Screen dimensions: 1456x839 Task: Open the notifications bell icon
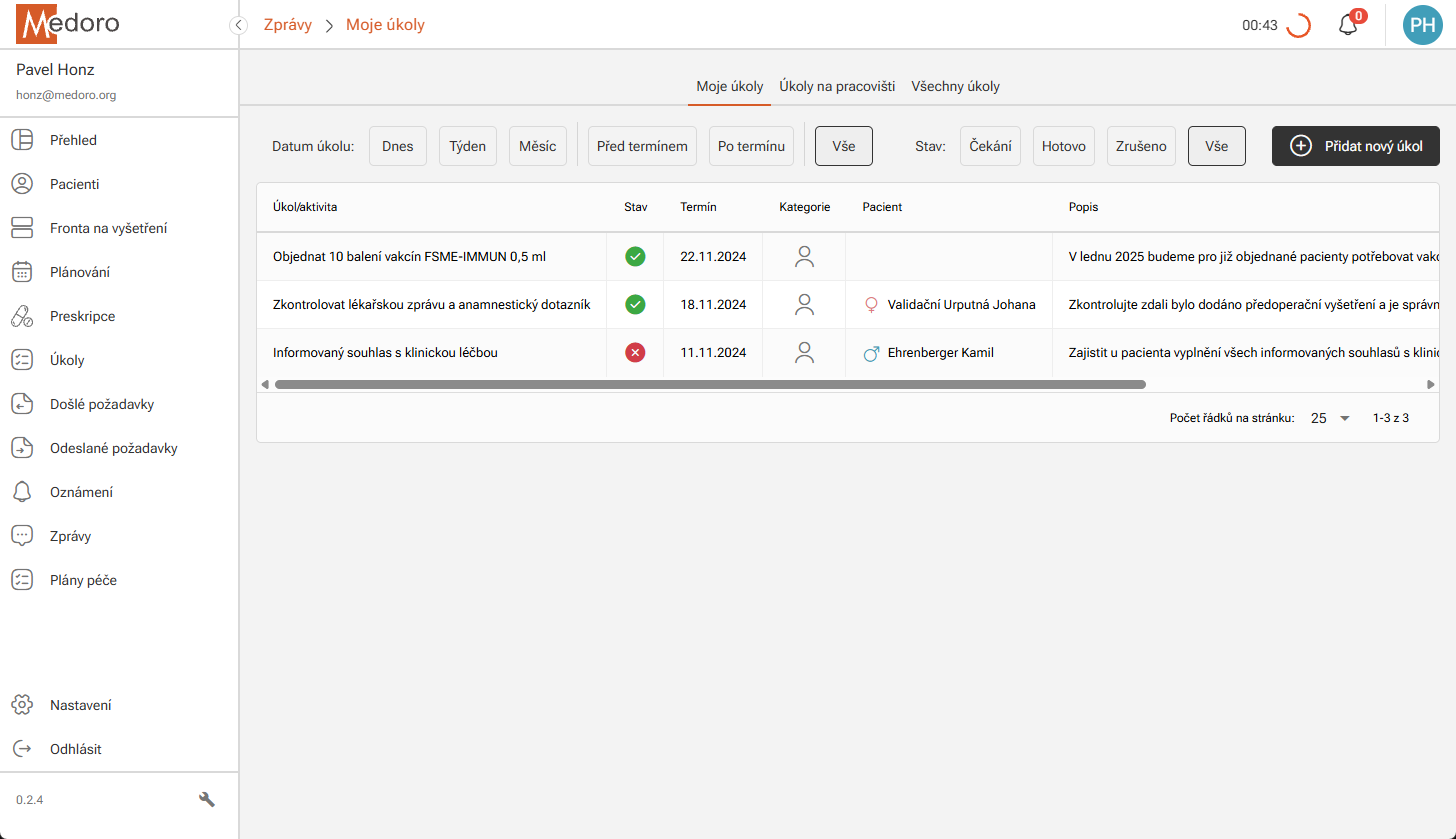[1348, 26]
